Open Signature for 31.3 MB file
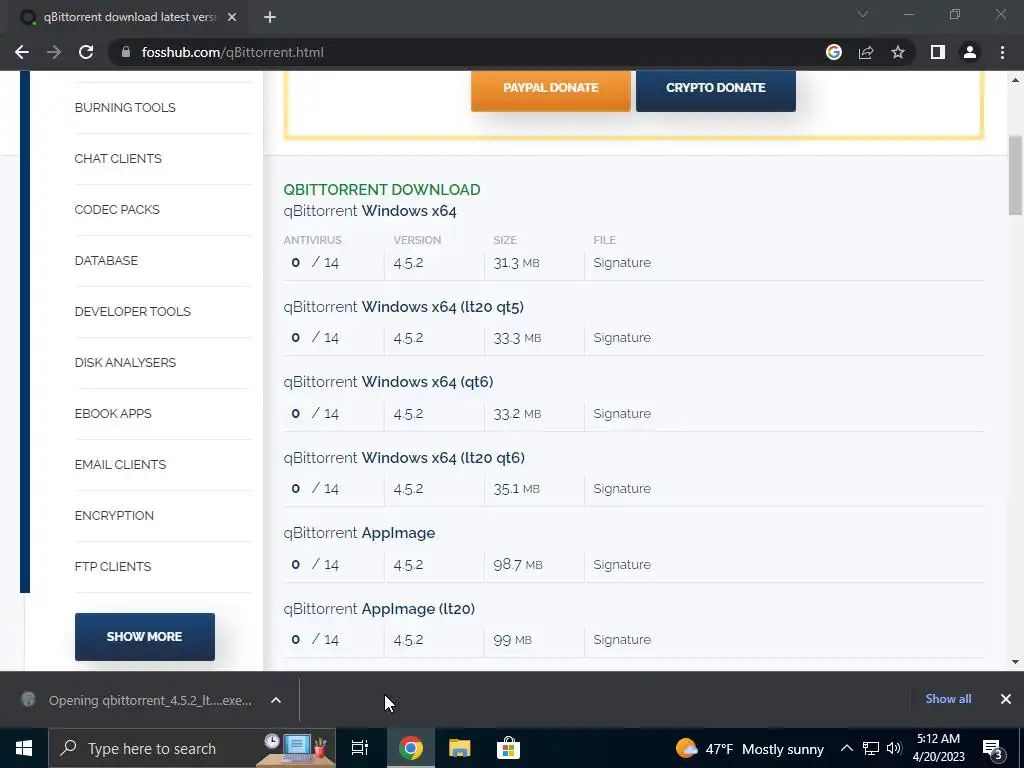1024x768 pixels. tap(622, 263)
